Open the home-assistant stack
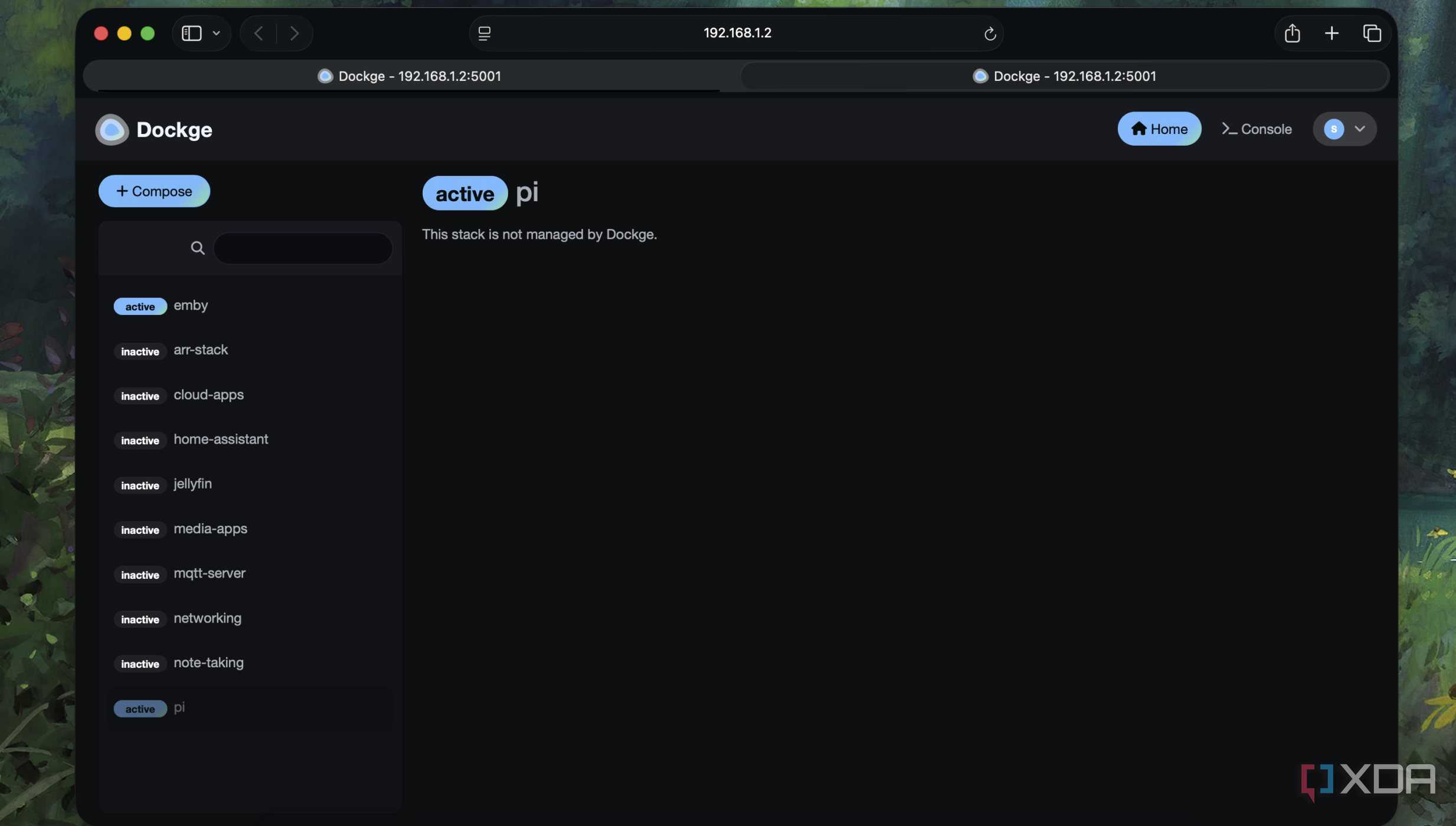Screen dimensions: 1456x826 (x=250, y=440)
